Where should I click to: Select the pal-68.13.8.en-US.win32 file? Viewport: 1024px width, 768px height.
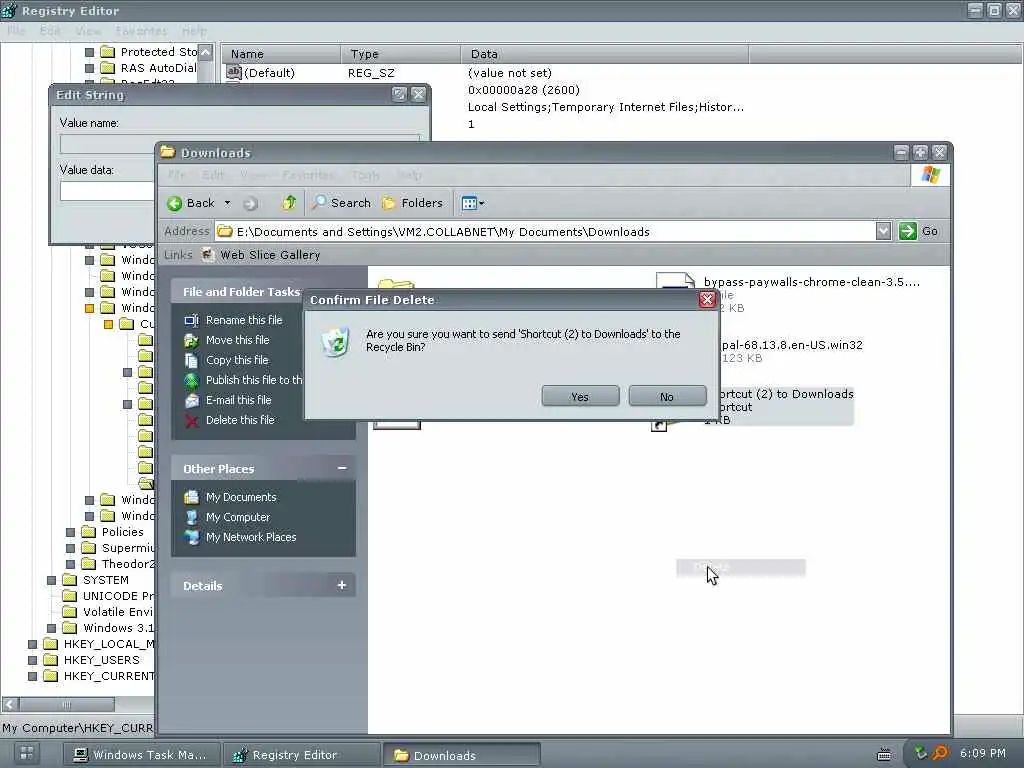coord(792,345)
